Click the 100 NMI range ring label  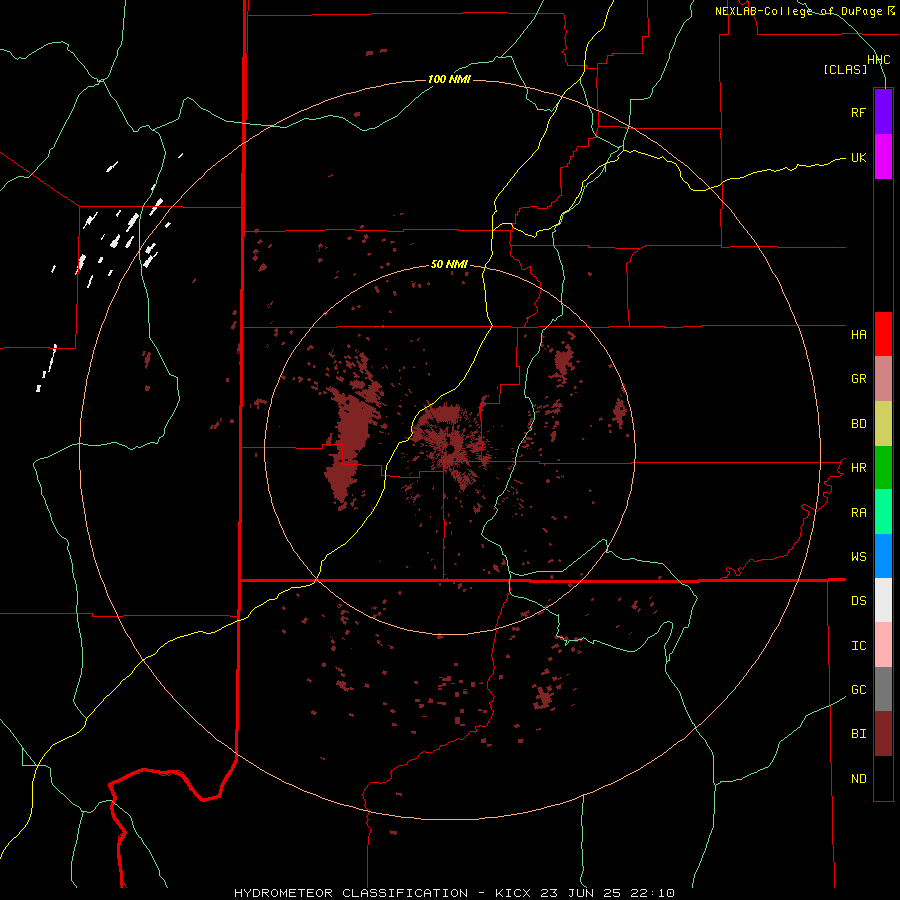pyautogui.click(x=449, y=79)
